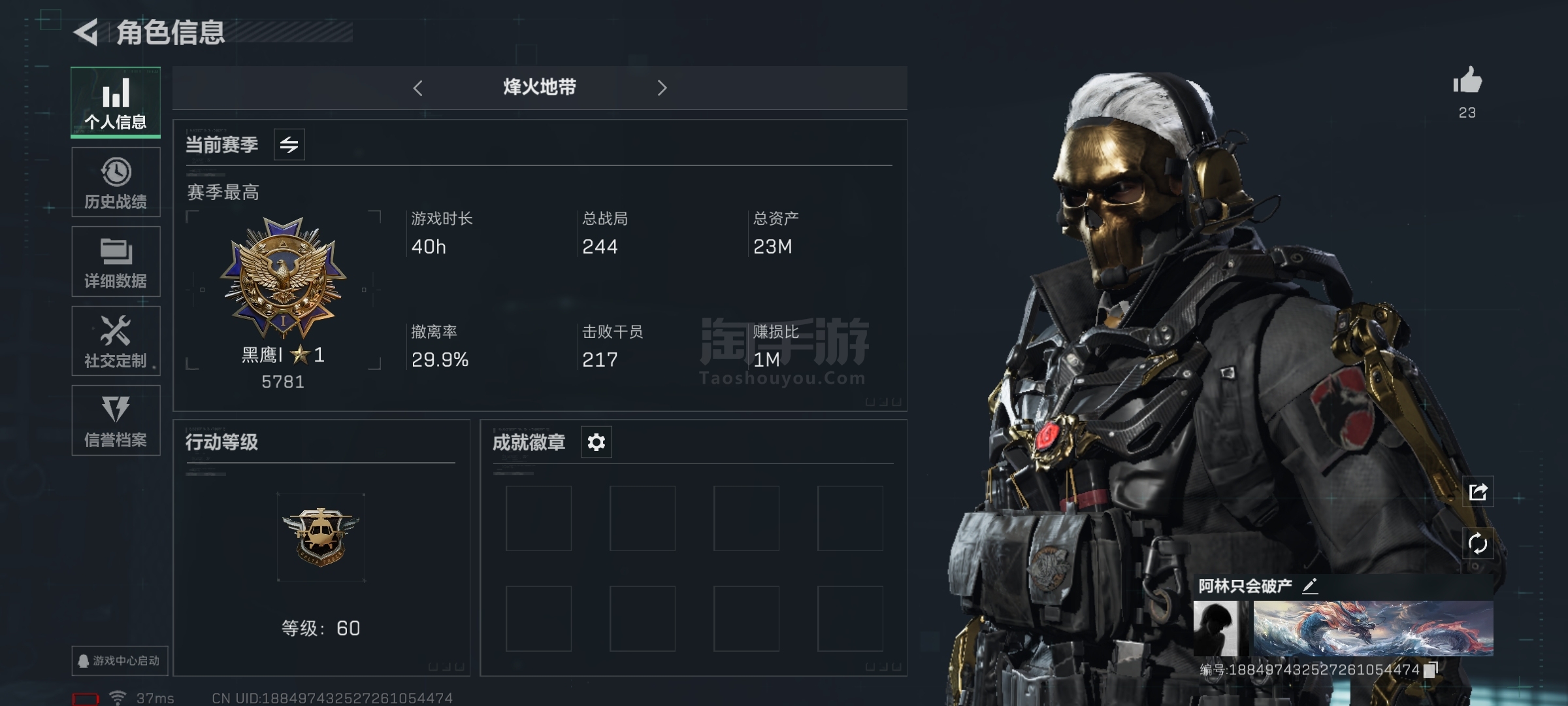Click the level 60 operation badge
The height and width of the screenshot is (706, 1568).
(321, 537)
